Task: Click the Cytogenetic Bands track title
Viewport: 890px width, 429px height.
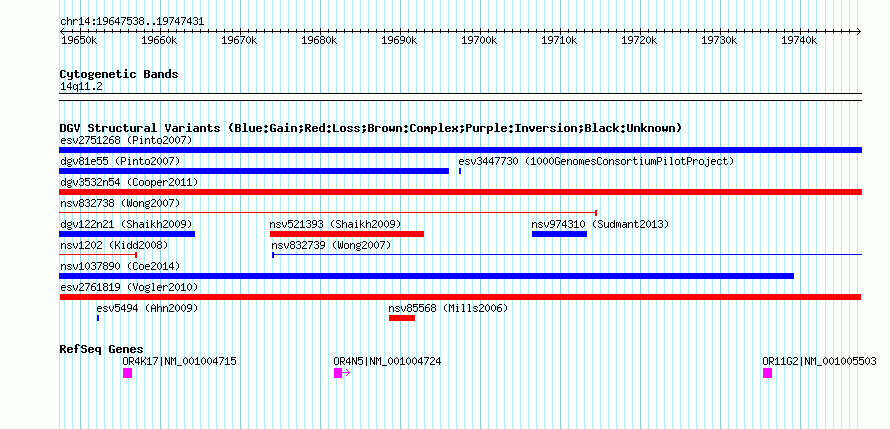Action: pos(119,74)
